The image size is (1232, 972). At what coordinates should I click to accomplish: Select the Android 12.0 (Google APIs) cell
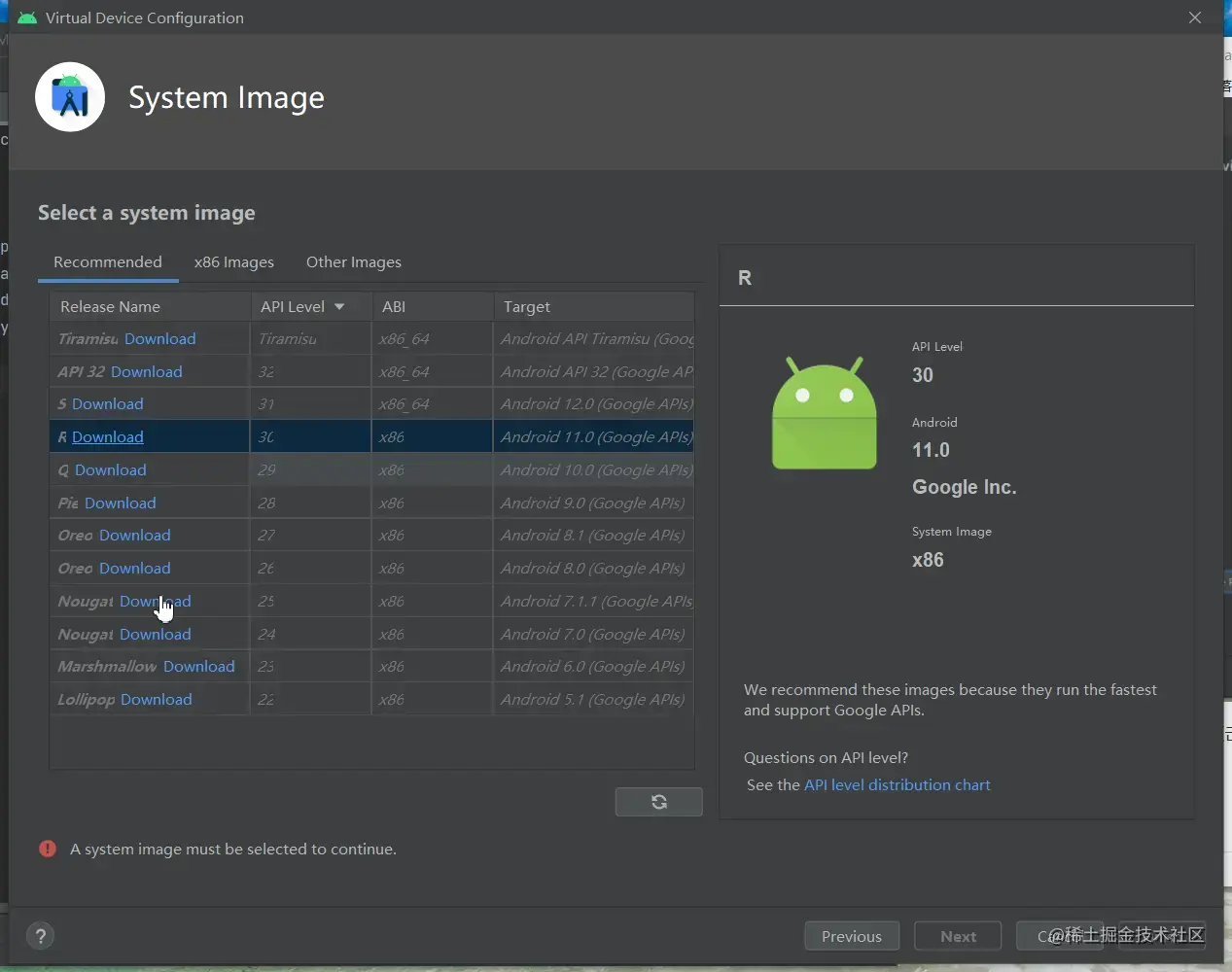click(x=594, y=404)
